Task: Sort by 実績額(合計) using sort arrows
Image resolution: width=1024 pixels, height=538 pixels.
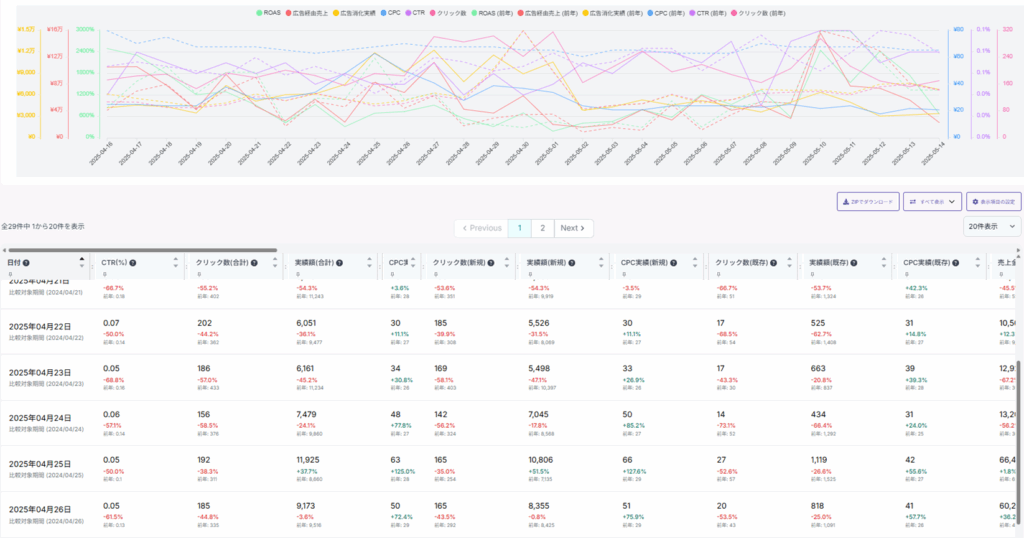Action: (x=368, y=263)
